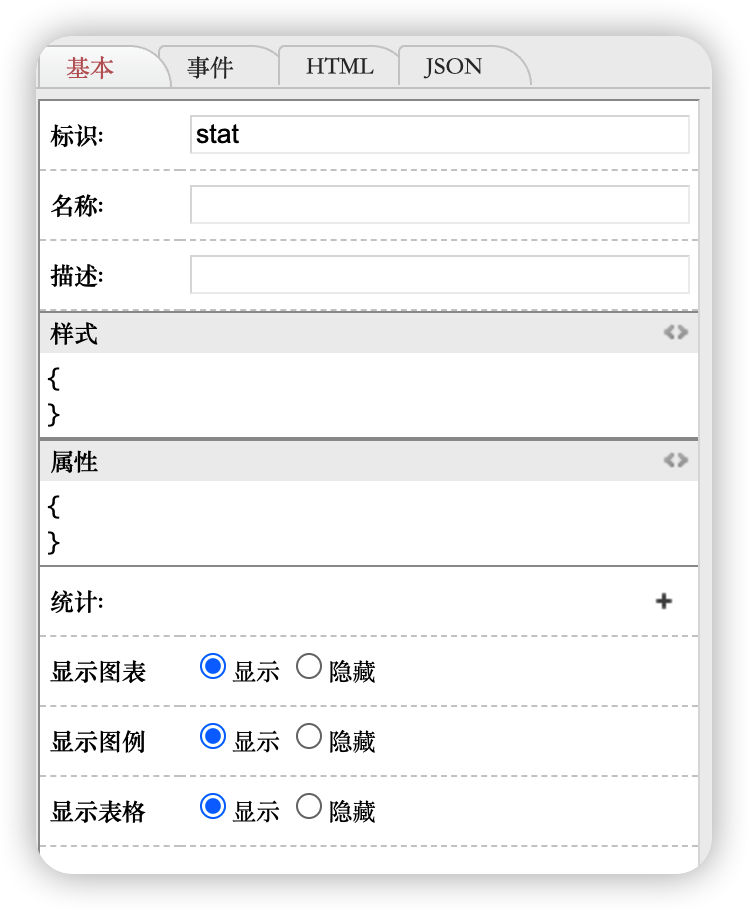Image resolution: width=748 pixels, height=910 pixels.
Task: Click the code toggle icon in 属性 header
Action: click(x=676, y=461)
